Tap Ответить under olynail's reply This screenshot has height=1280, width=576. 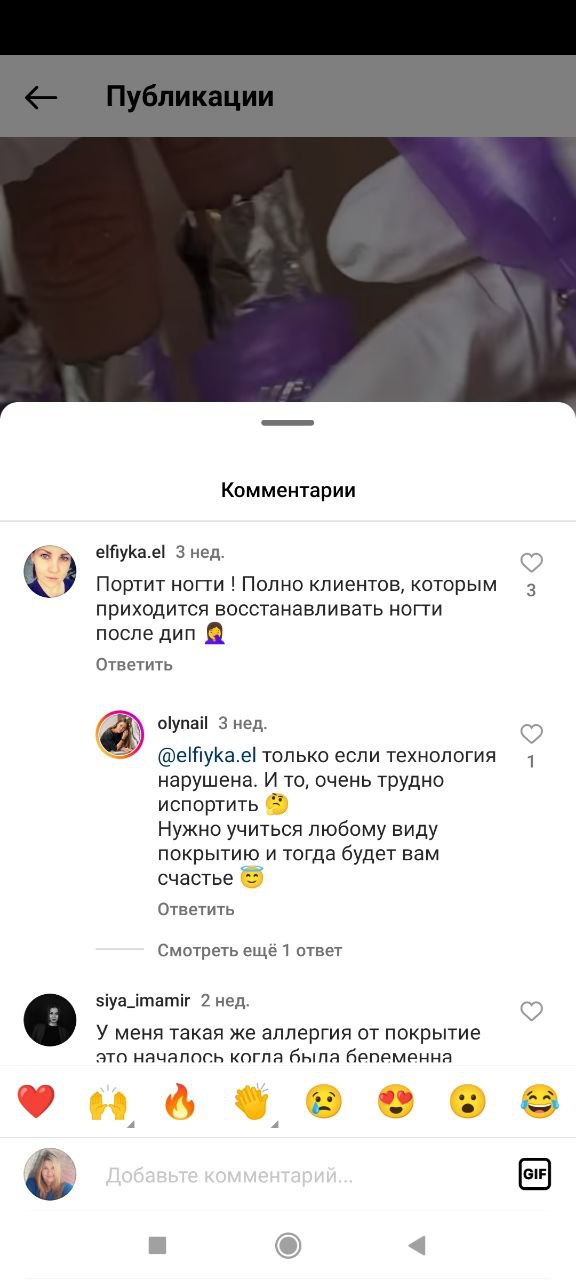pos(196,909)
